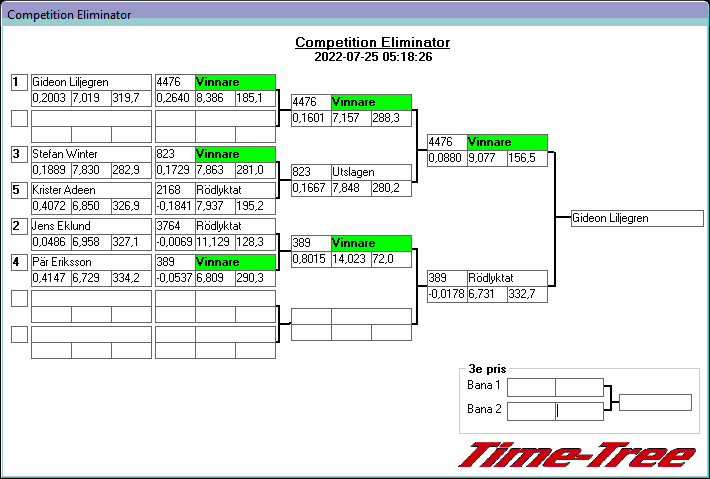Select the Jens Eklund name field
This screenshot has height=479, width=710.
(91, 226)
